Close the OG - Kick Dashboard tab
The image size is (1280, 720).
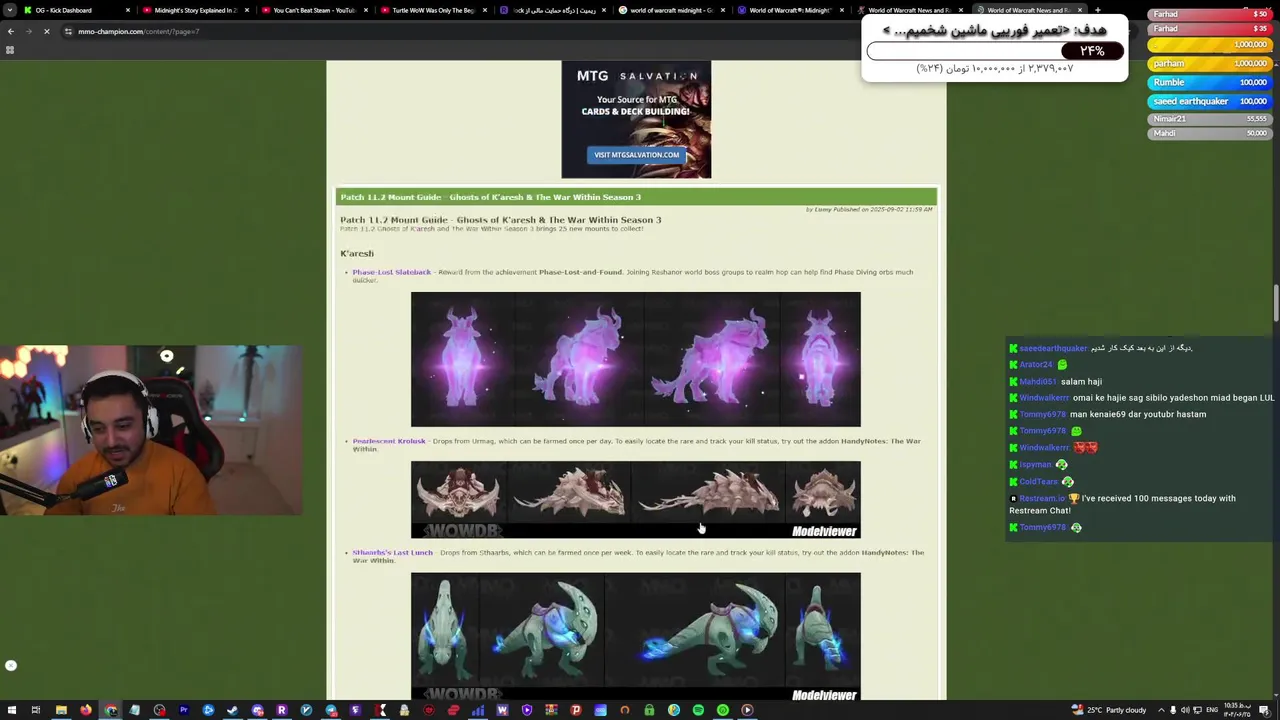pyautogui.click(x=128, y=10)
